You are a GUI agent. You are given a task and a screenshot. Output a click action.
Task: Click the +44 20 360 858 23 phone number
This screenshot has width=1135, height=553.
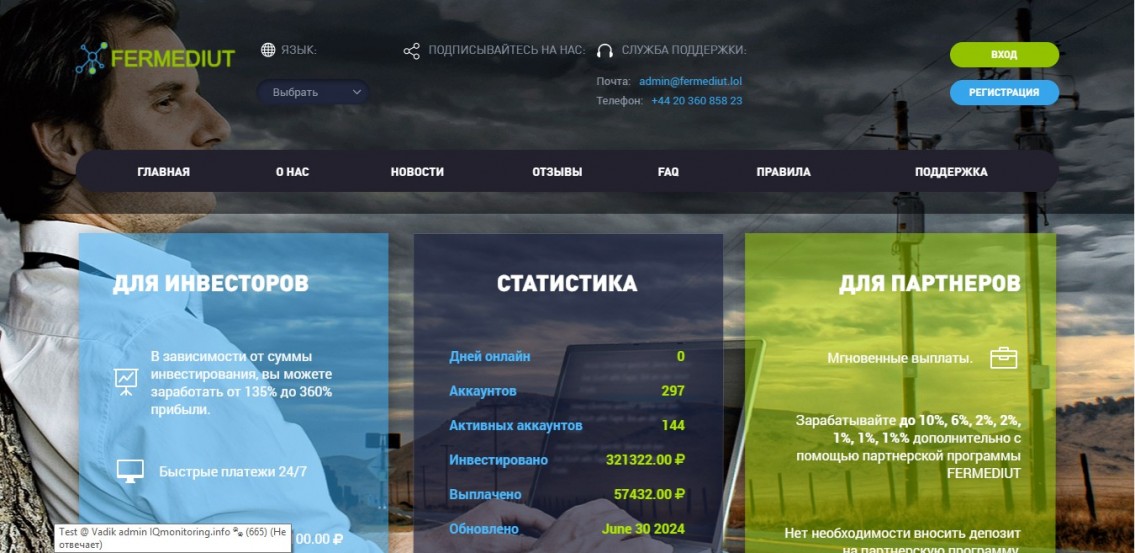(696, 101)
